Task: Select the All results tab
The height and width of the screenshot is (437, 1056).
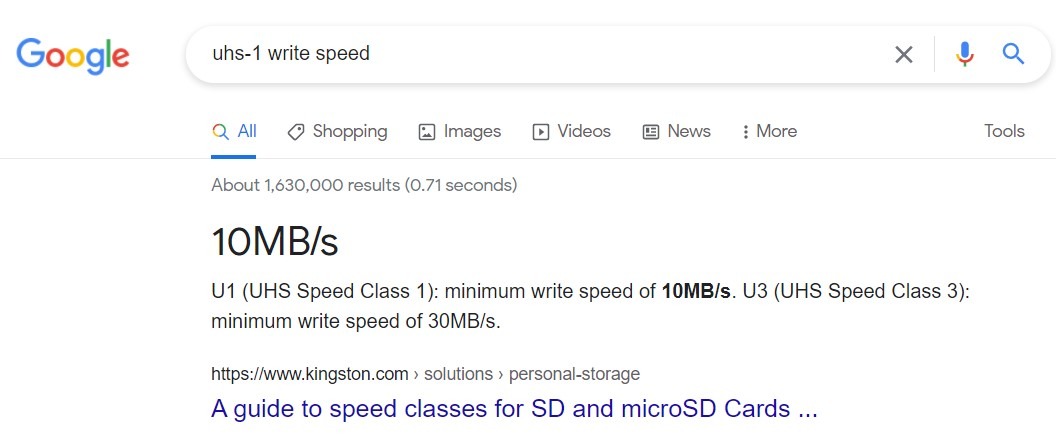Action: (234, 131)
